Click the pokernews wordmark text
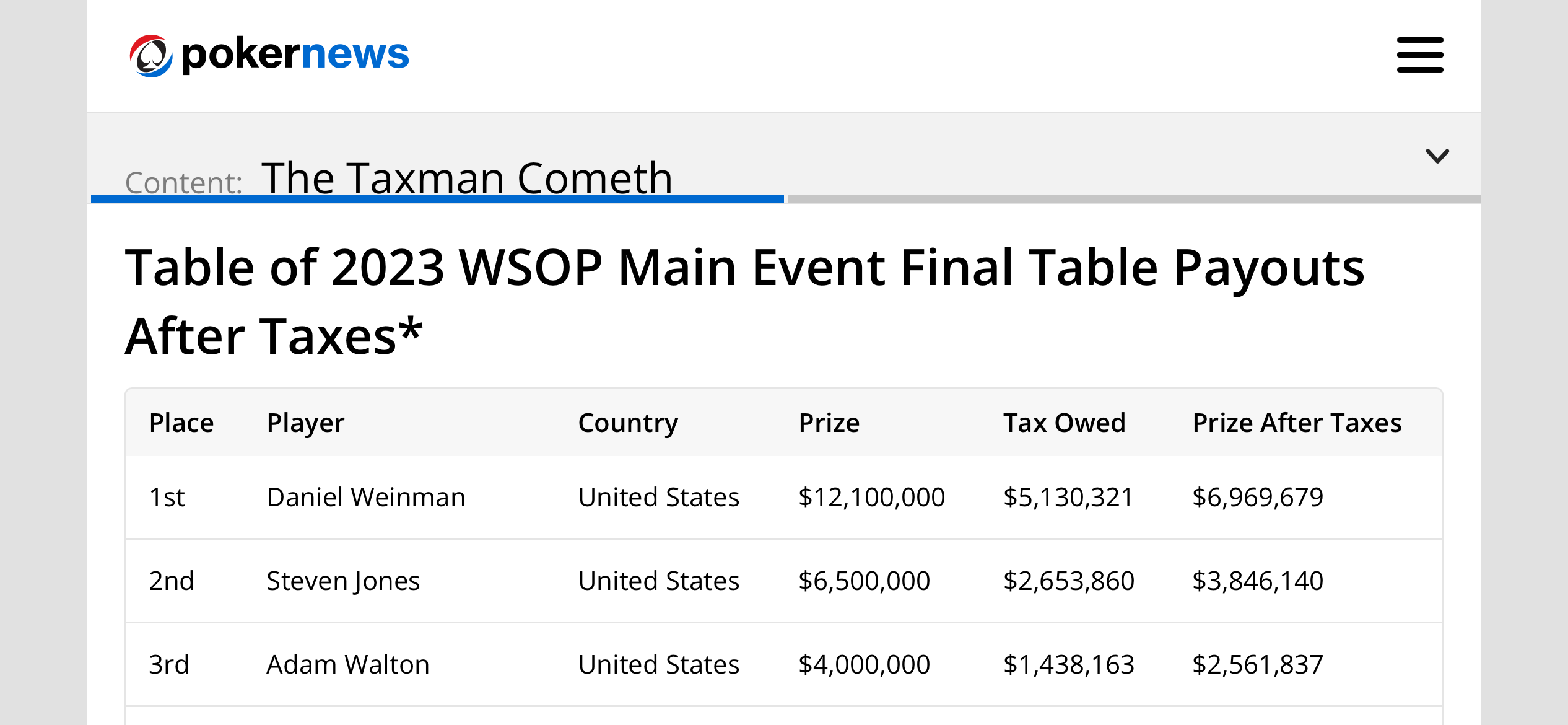Viewport: 1568px width, 725px height. (295, 55)
